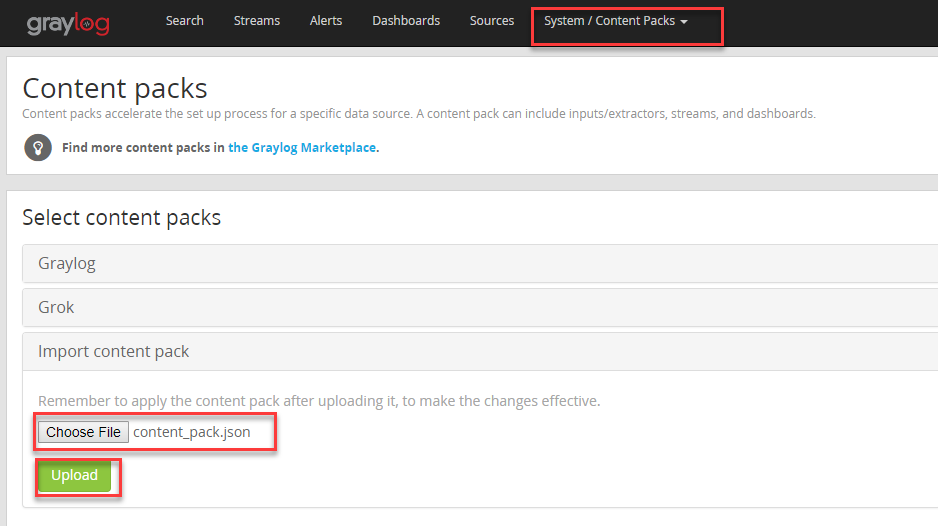Viewport: 938px width, 526px height.
Task: Click the content_pack.json file name
Action: (191, 432)
